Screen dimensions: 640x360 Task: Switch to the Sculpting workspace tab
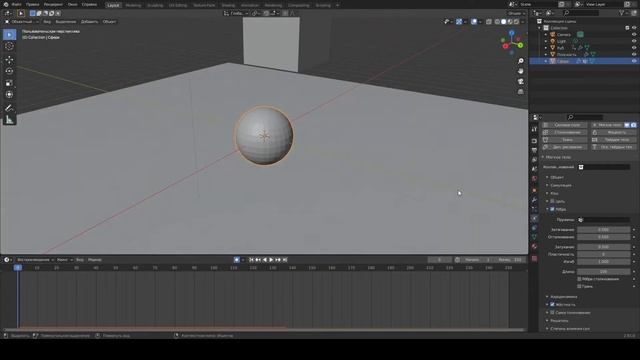point(155,5)
